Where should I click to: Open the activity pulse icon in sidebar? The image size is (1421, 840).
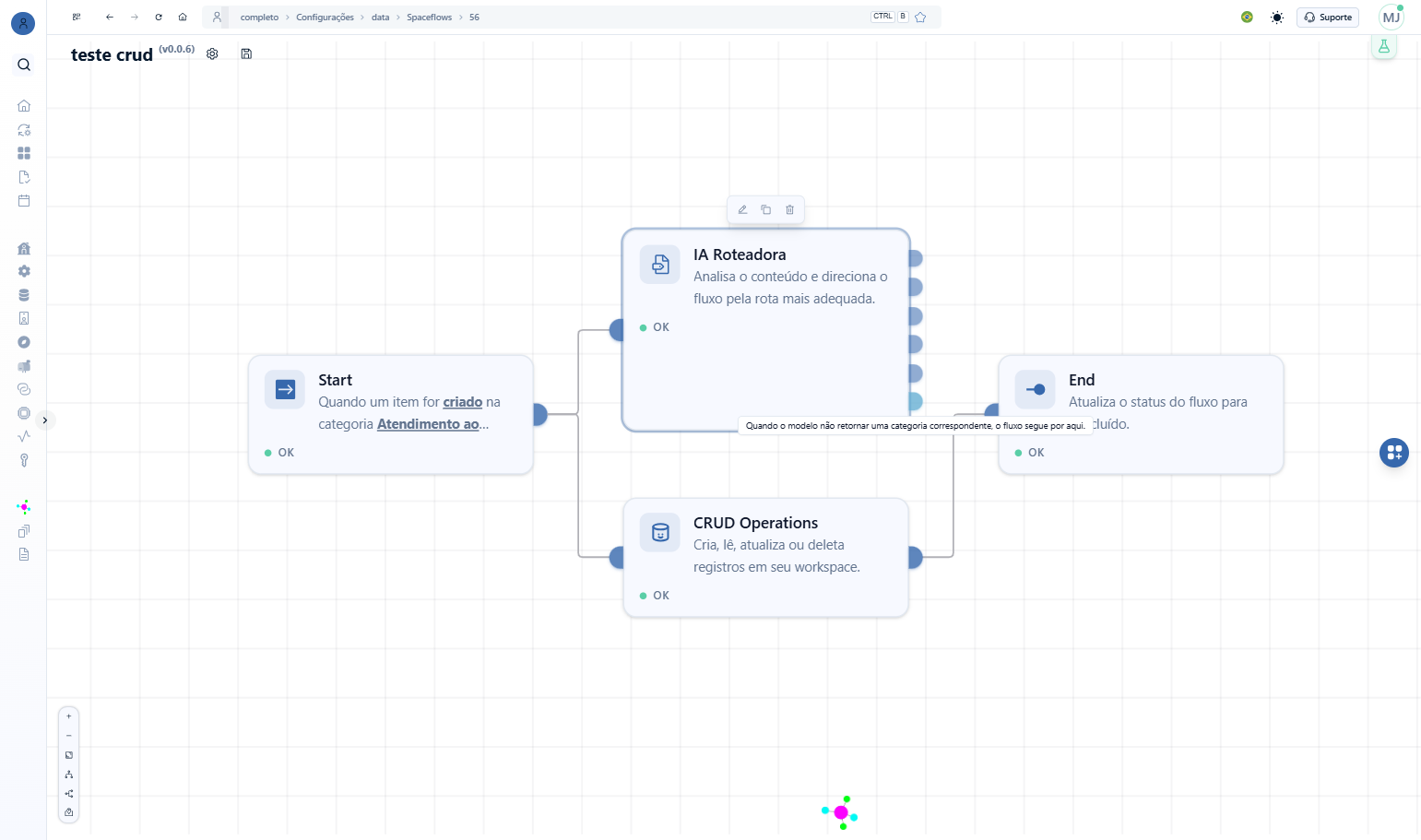(x=24, y=436)
